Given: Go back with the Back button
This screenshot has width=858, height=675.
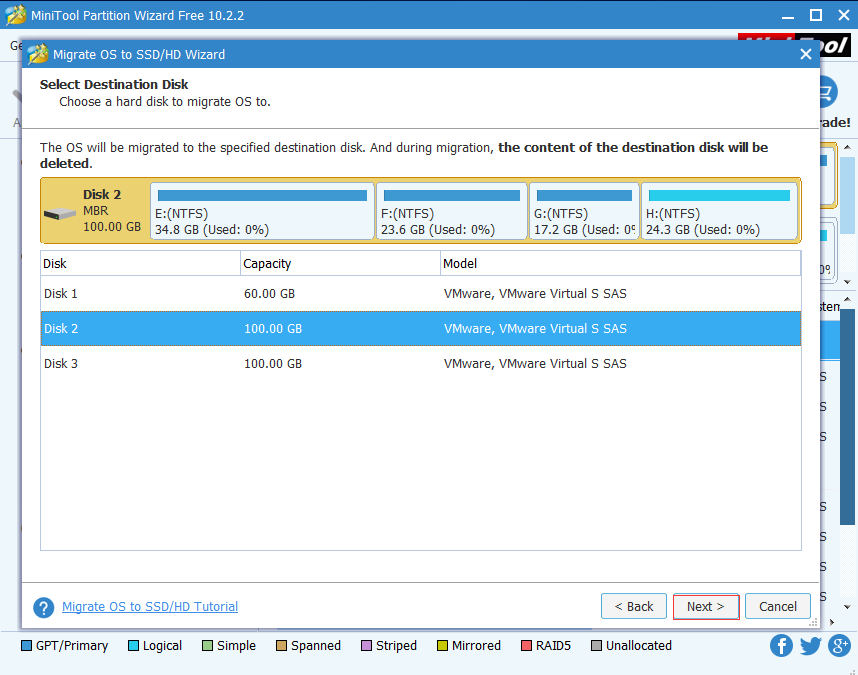Looking at the screenshot, I should tap(634, 607).
